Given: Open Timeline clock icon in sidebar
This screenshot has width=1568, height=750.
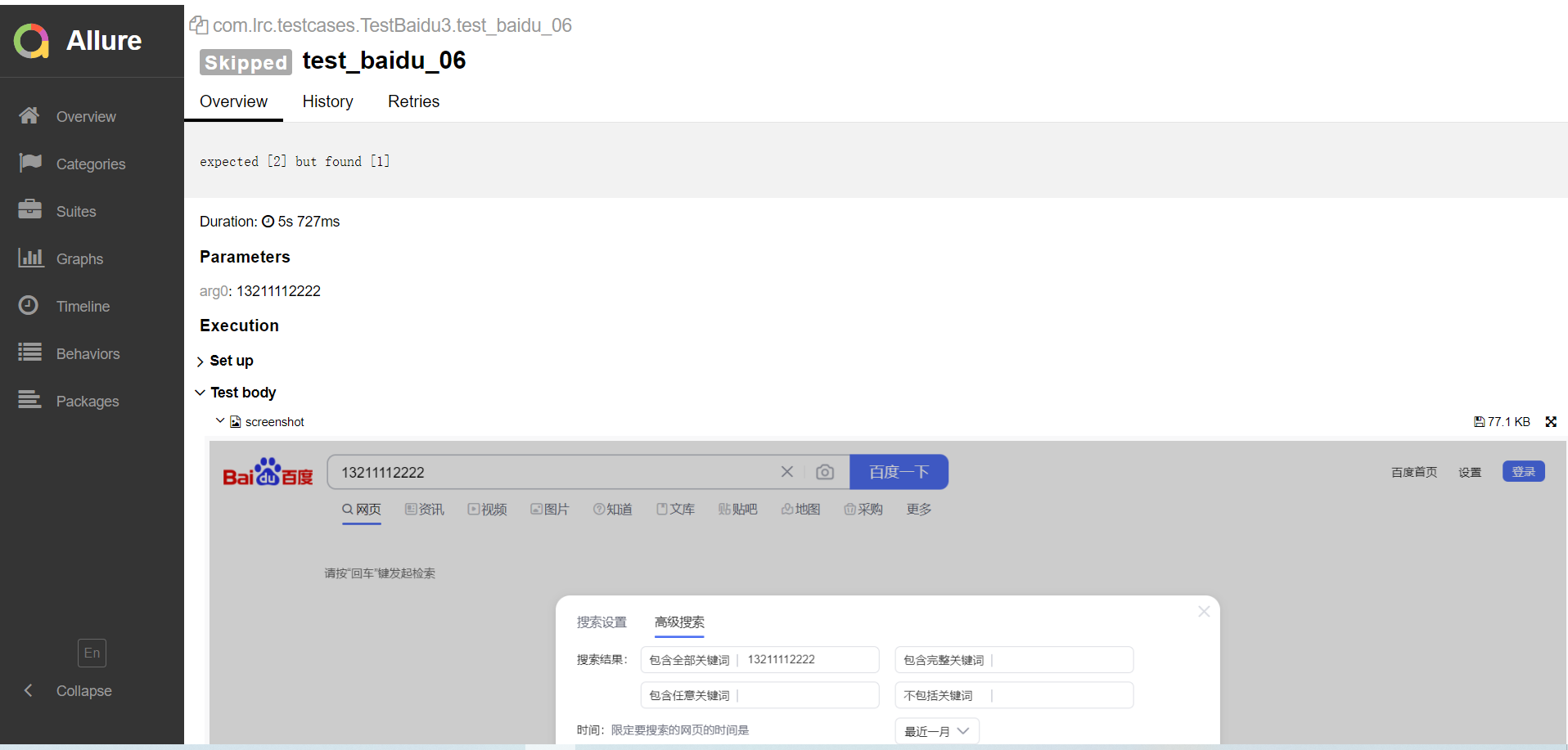Looking at the screenshot, I should 29,305.
